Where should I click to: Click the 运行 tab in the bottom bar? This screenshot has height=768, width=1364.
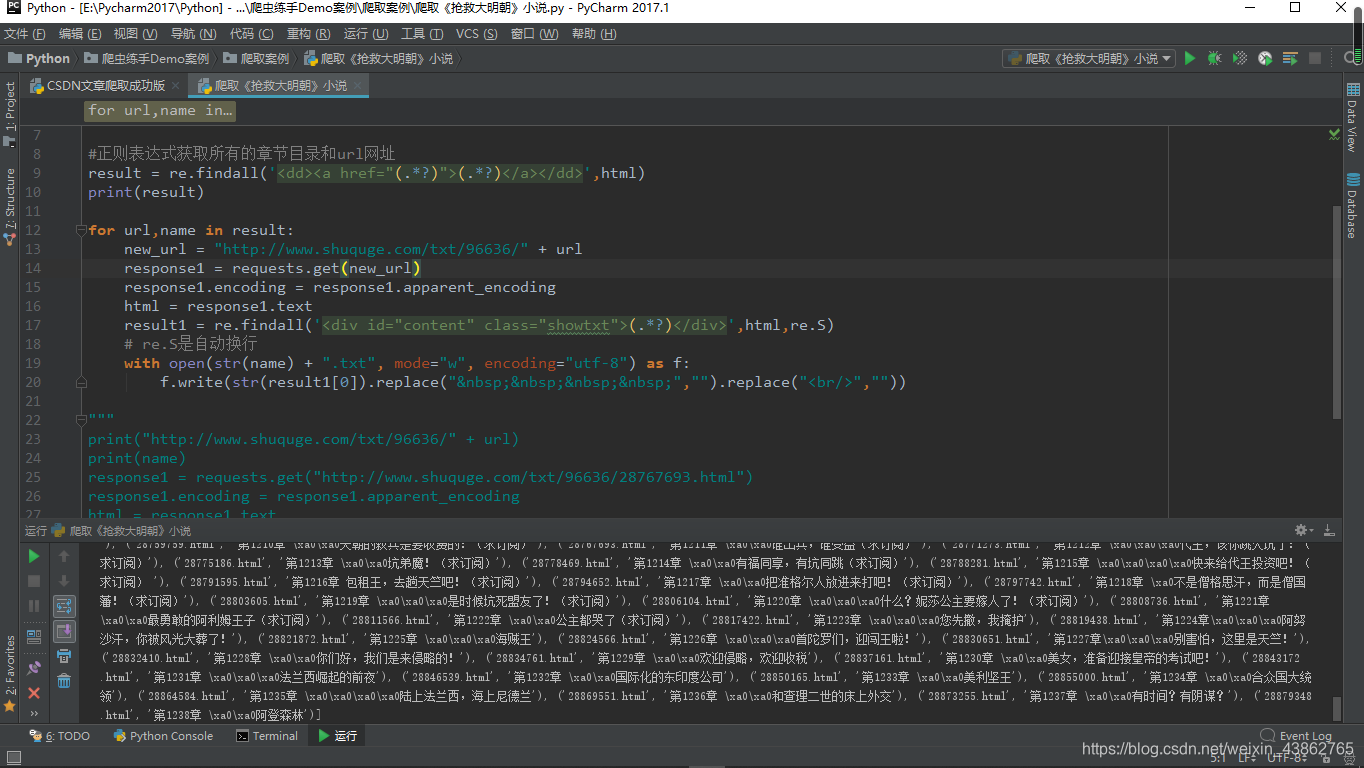(x=338, y=736)
